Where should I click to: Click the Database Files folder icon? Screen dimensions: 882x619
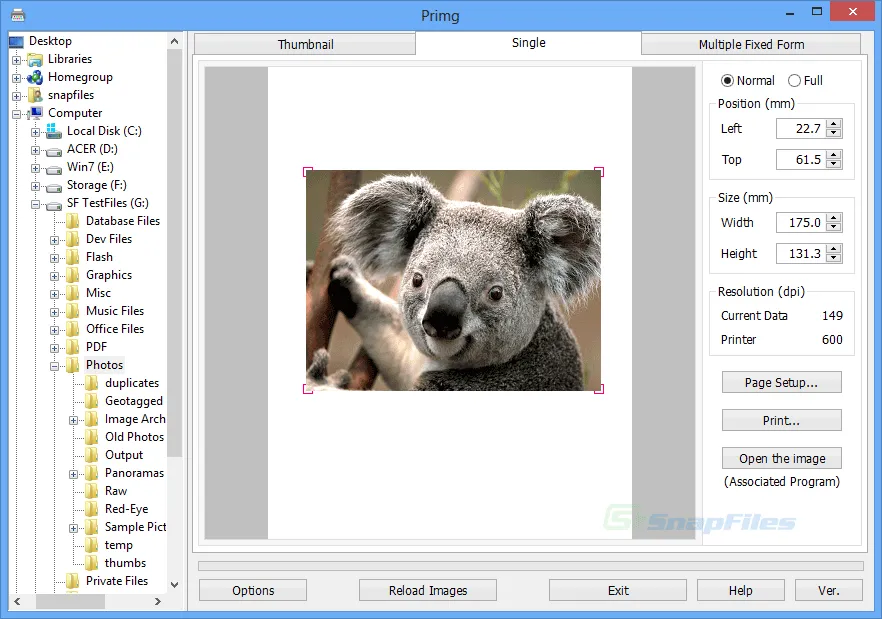pos(73,221)
